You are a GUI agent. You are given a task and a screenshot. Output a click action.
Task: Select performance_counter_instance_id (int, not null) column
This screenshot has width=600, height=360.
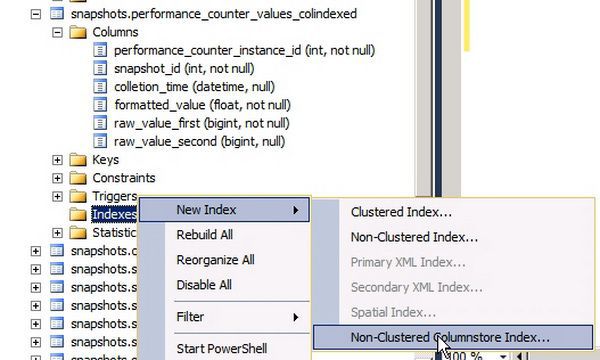coord(245,50)
